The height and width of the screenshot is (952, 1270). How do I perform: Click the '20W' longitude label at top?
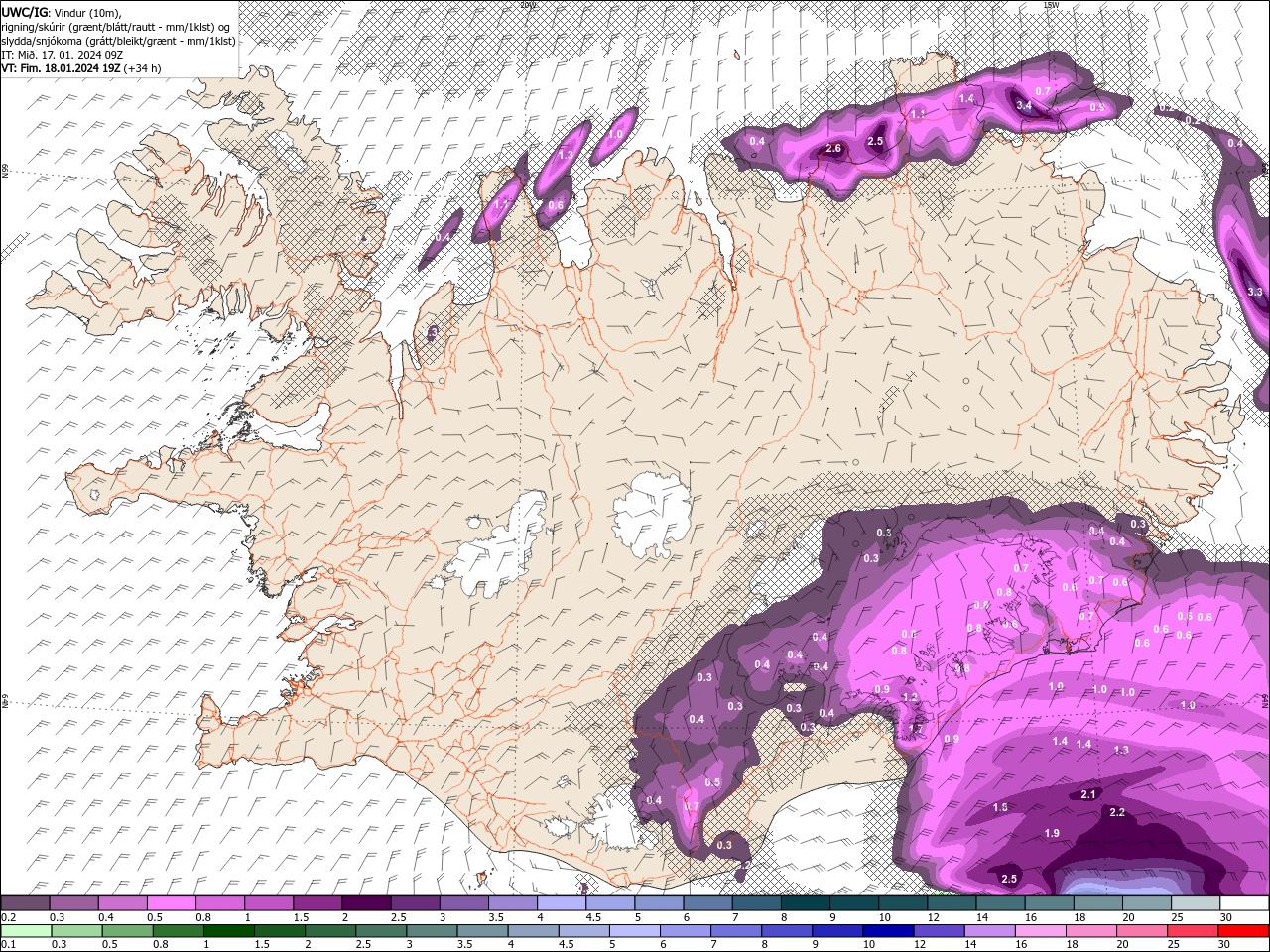click(527, 5)
